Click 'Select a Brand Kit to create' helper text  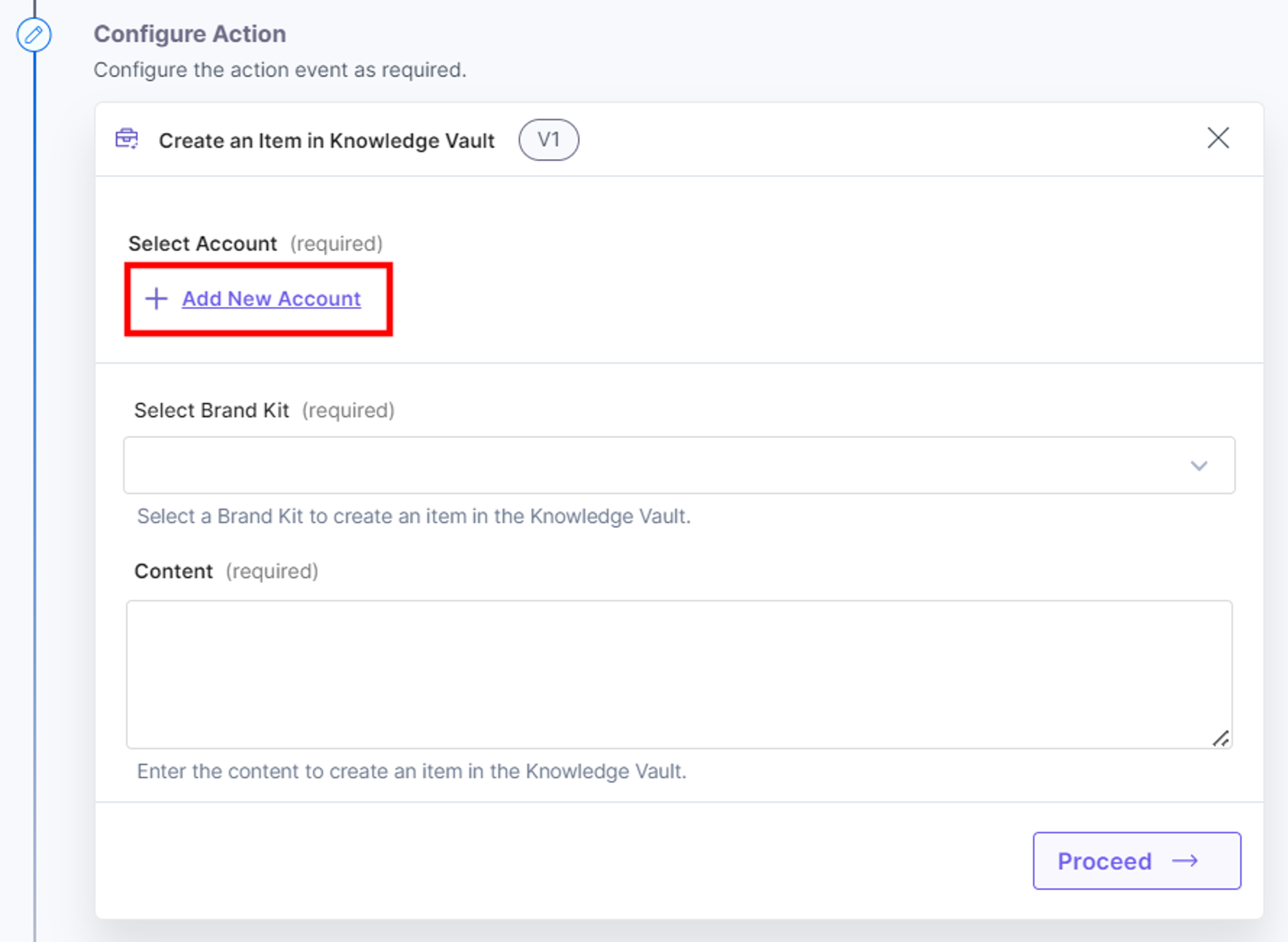click(414, 516)
